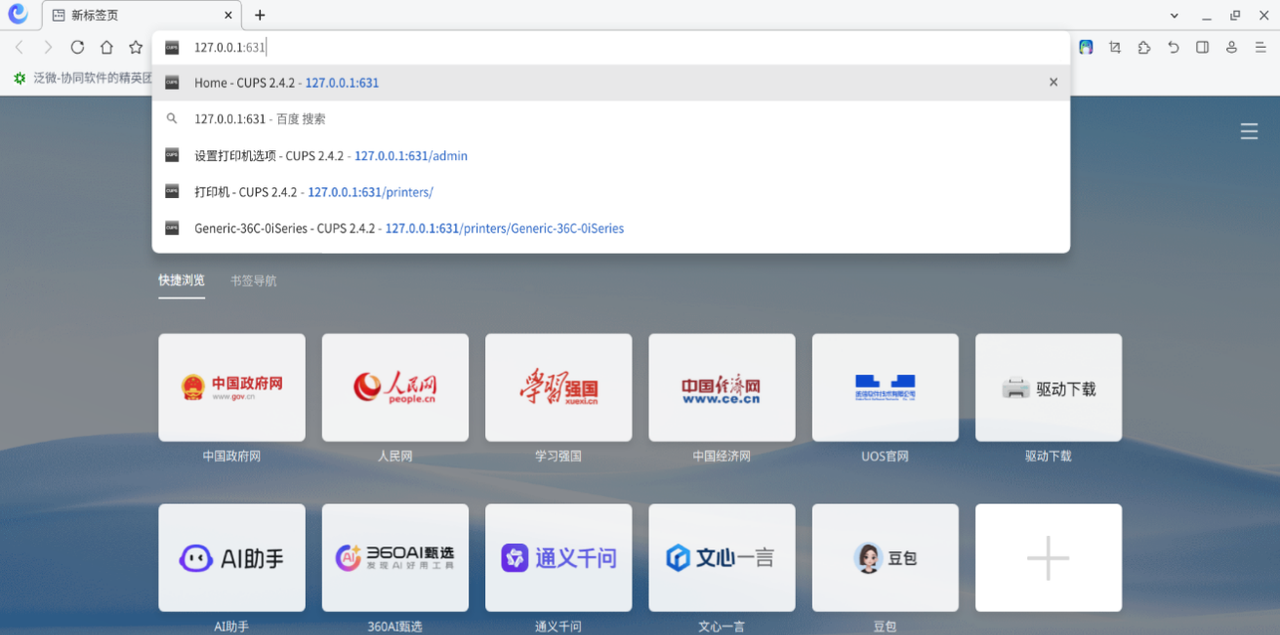Click the 泛微-协同软件 bookmark
Image resolution: width=1280 pixels, height=635 pixels.
tap(82, 78)
